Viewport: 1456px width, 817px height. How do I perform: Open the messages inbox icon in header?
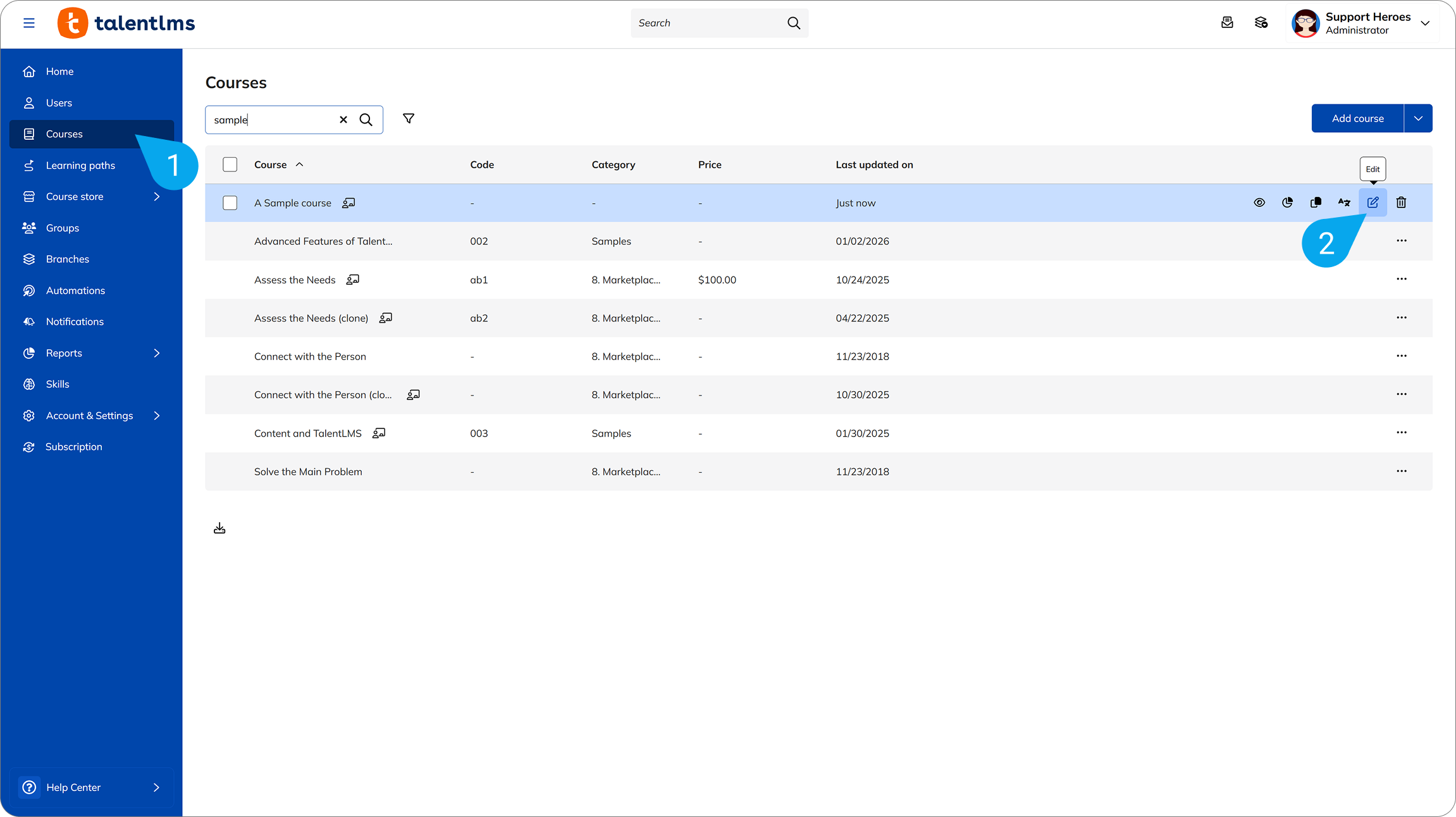[x=1227, y=23]
